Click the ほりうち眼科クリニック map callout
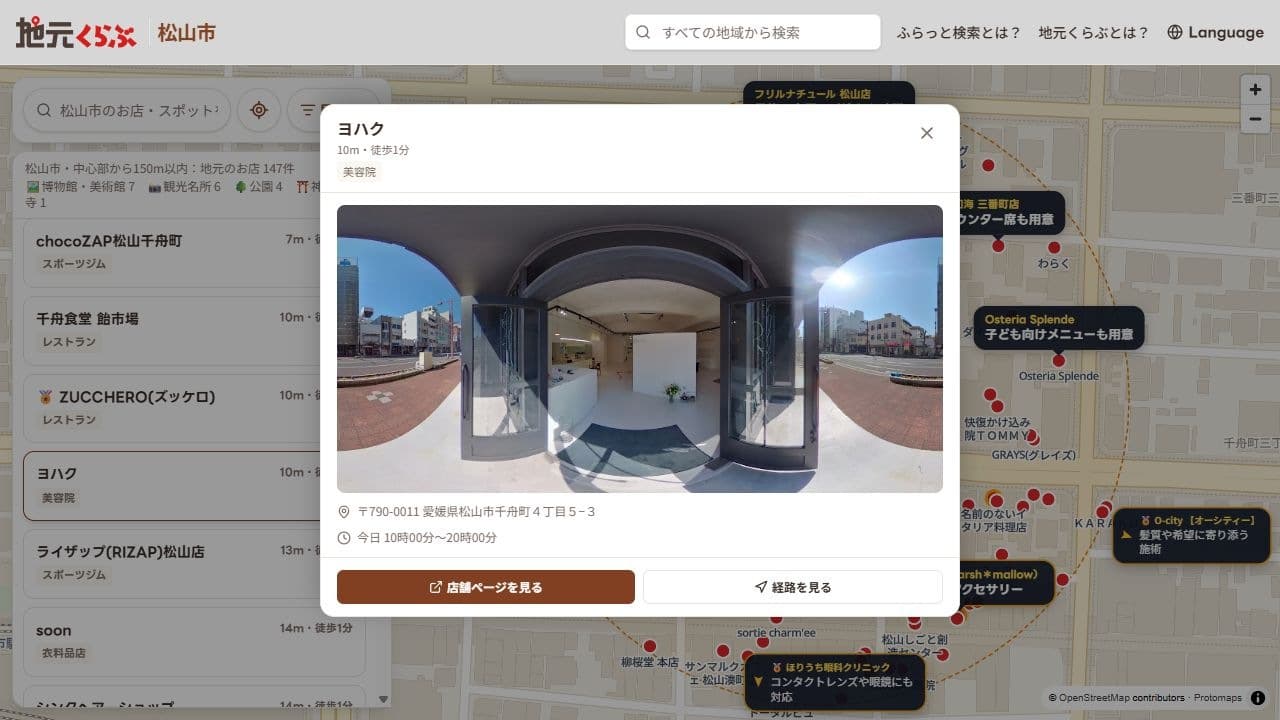 click(x=836, y=682)
